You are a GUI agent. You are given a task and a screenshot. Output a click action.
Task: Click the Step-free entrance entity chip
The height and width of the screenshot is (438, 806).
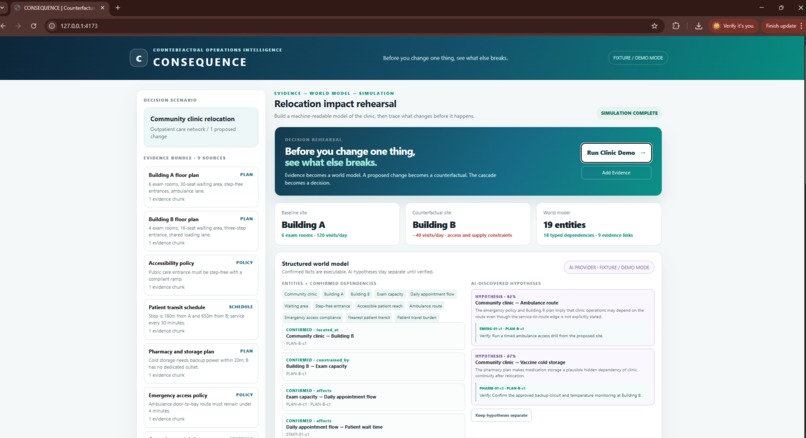[x=333, y=306]
